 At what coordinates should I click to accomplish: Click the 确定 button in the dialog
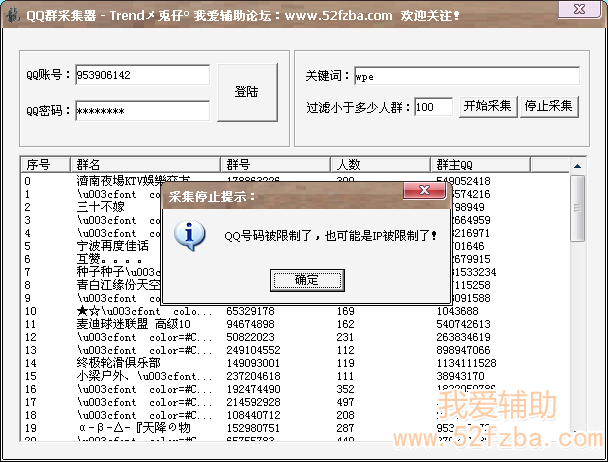point(307,280)
